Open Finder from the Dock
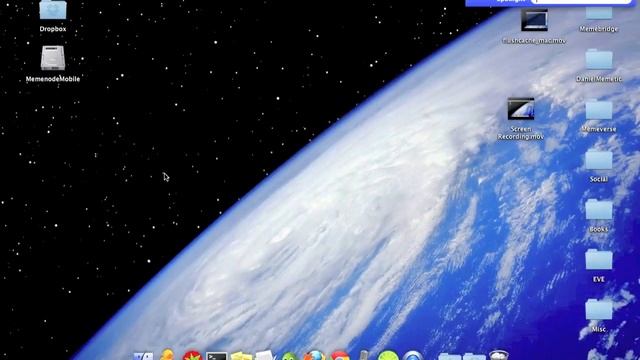 coord(143,356)
